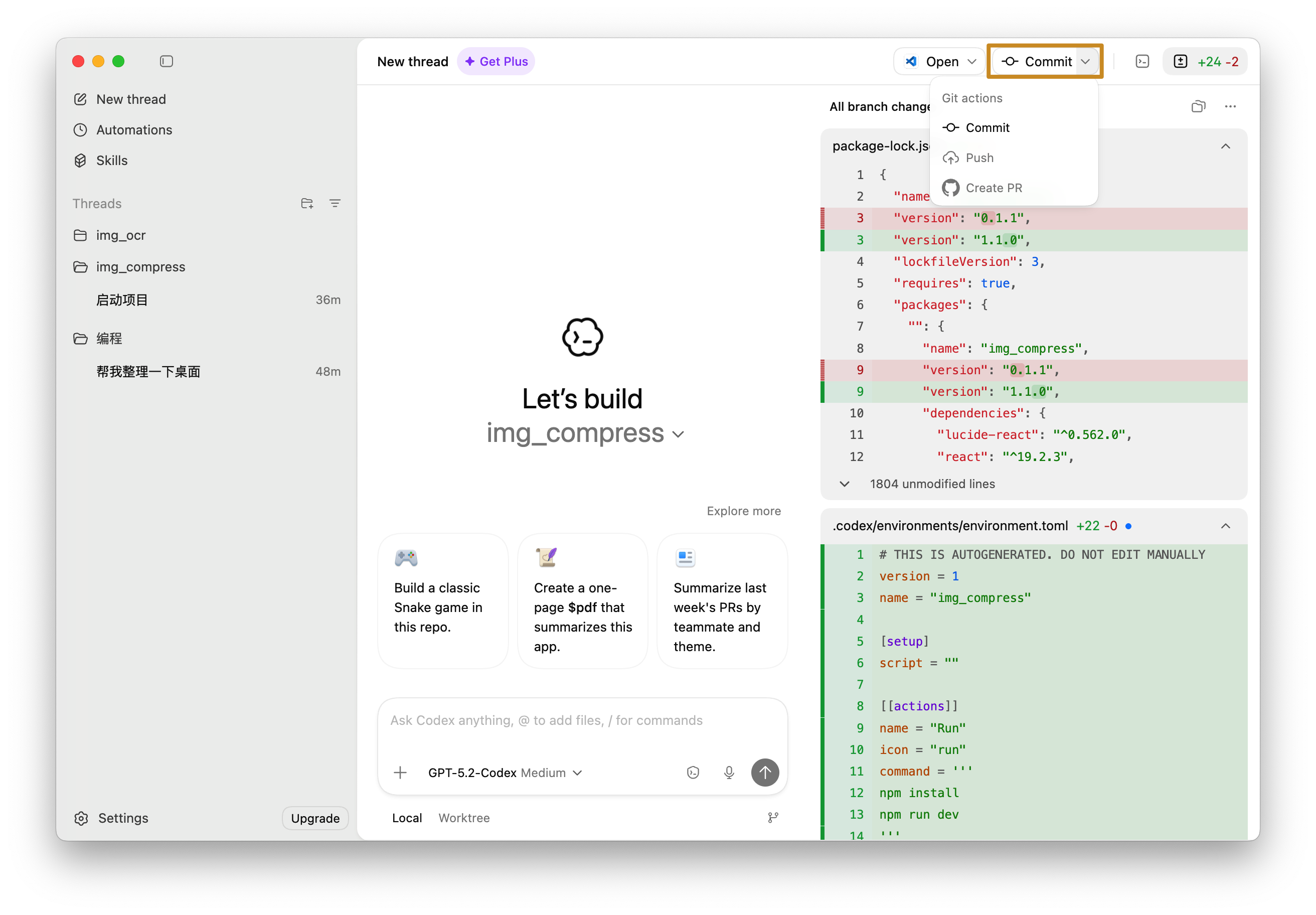1316x915 pixels.
Task: Select Local mode
Action: (407, 818)
